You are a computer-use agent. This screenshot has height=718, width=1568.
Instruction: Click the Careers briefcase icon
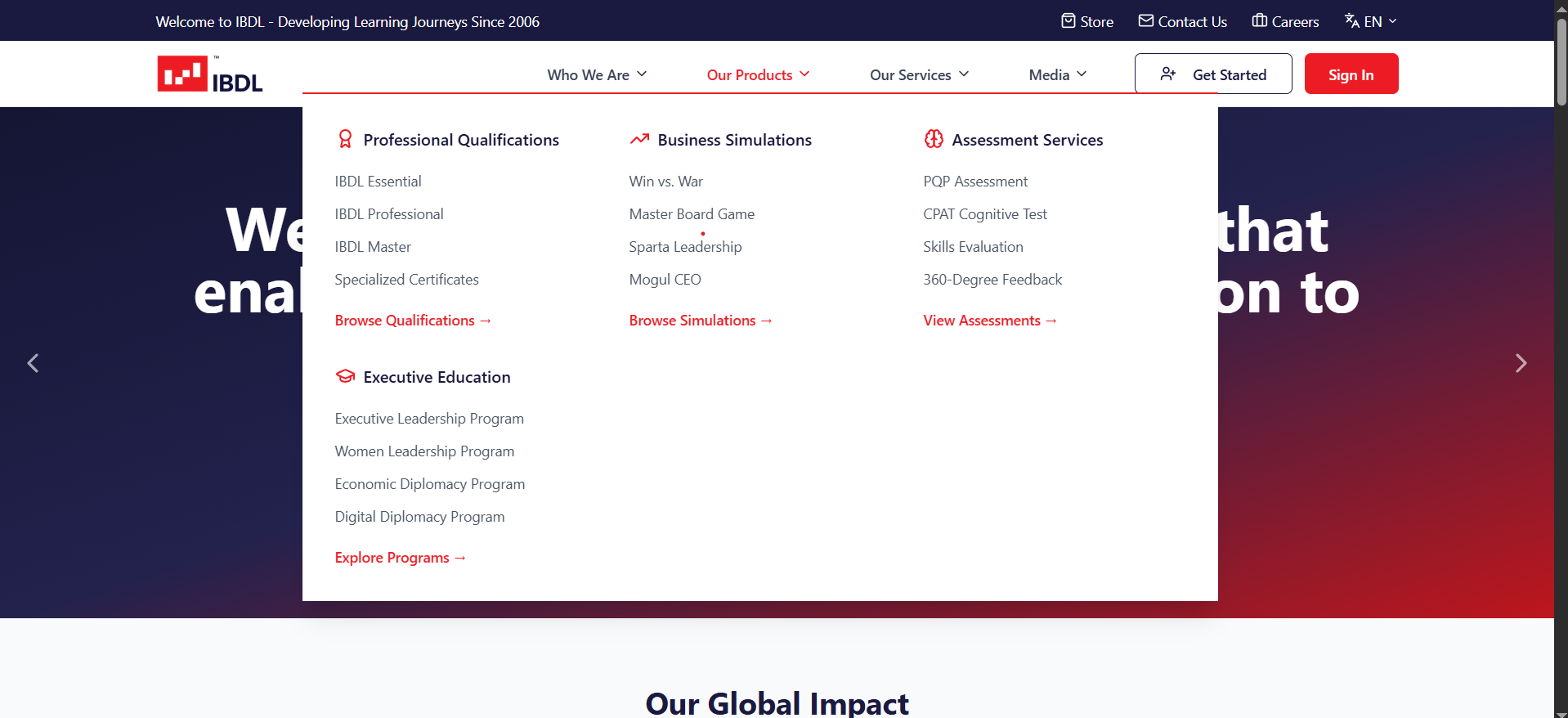[x=1259, y=21]
